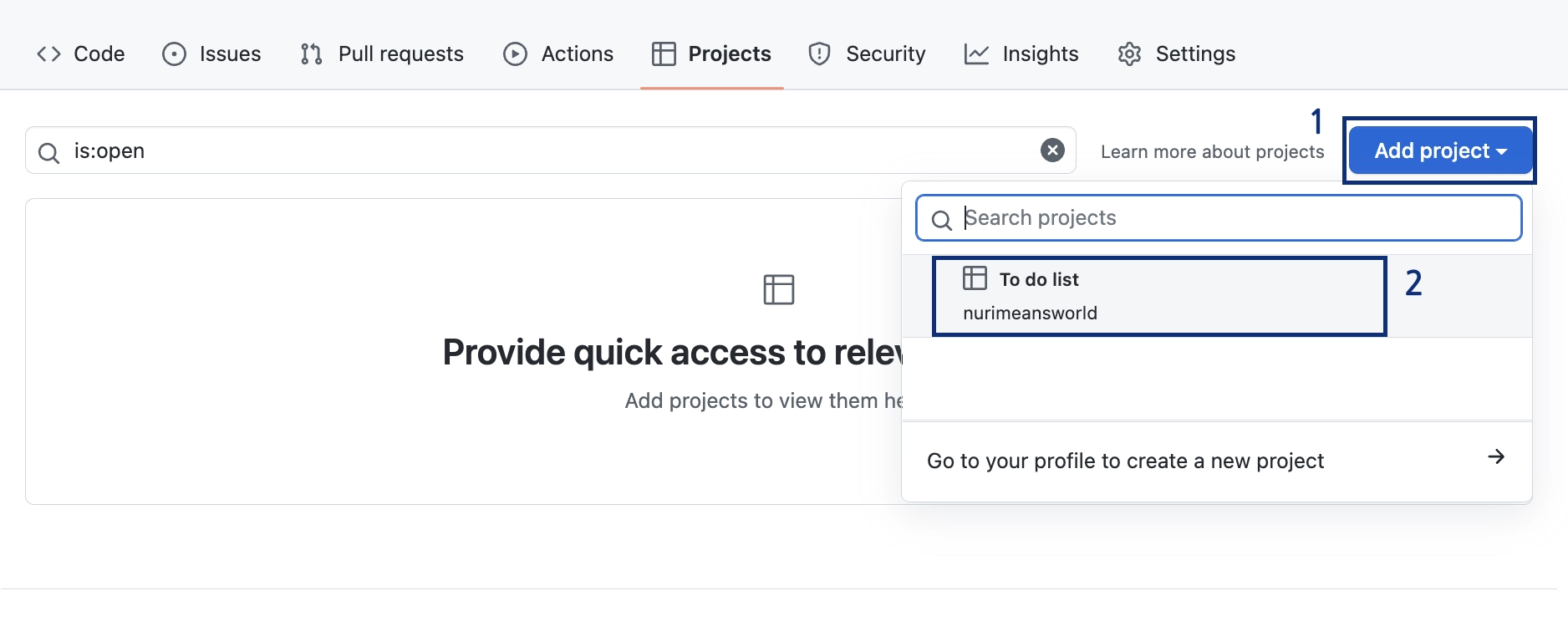1568x637 pixels.
Task: Click the is:open filter search box
Action: tap(543, 151)
